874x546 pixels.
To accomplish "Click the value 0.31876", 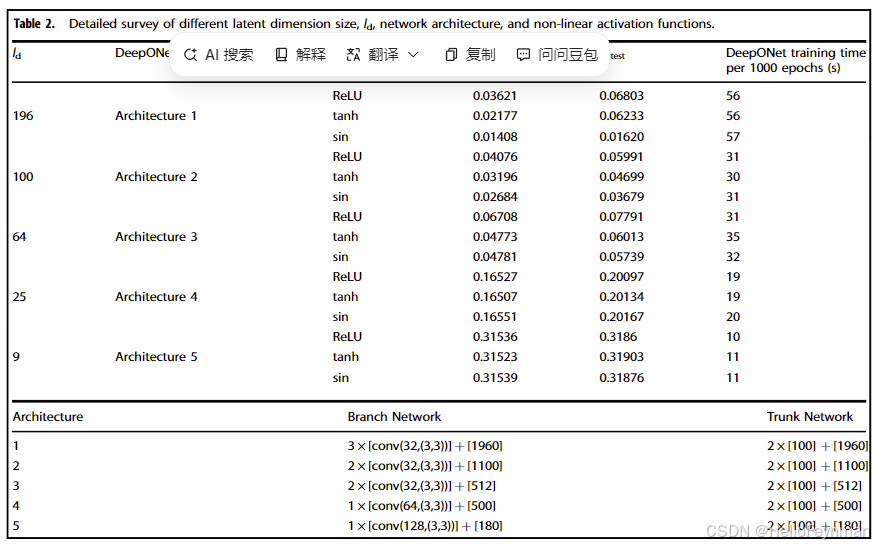I will tap(621, 378).
